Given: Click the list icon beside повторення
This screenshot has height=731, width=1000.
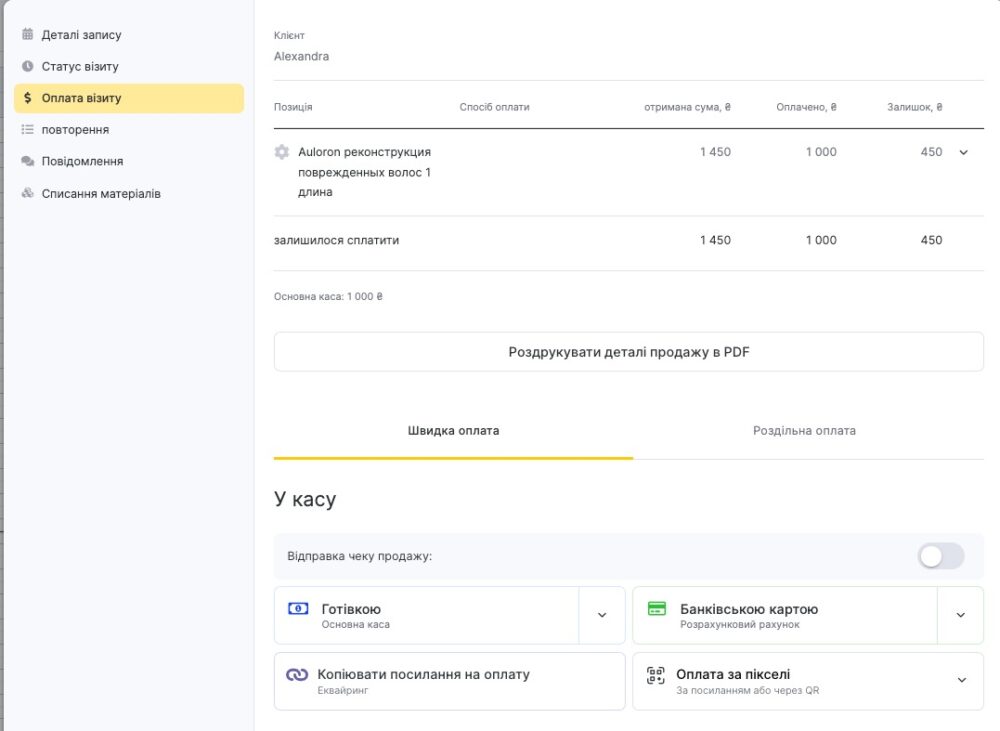Looking at the screenshot, I should (x=27, y=129).
